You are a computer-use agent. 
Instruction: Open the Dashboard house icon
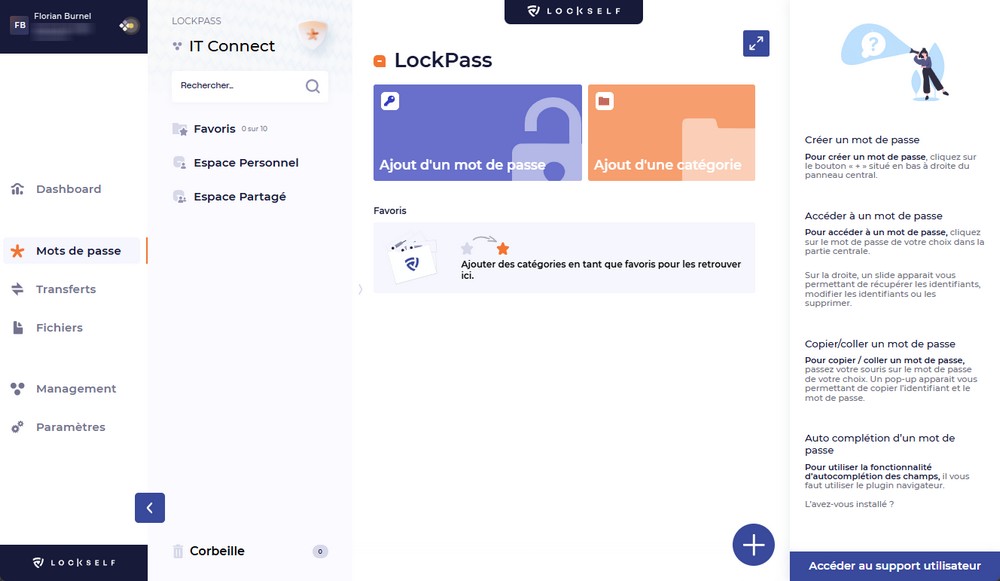17,188
